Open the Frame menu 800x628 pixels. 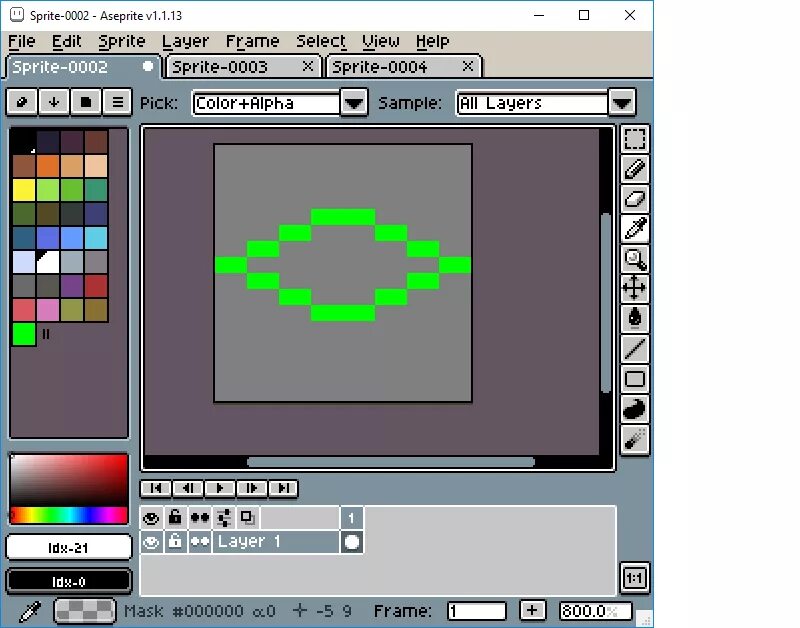pyautogui.click(x=253, y=41)
